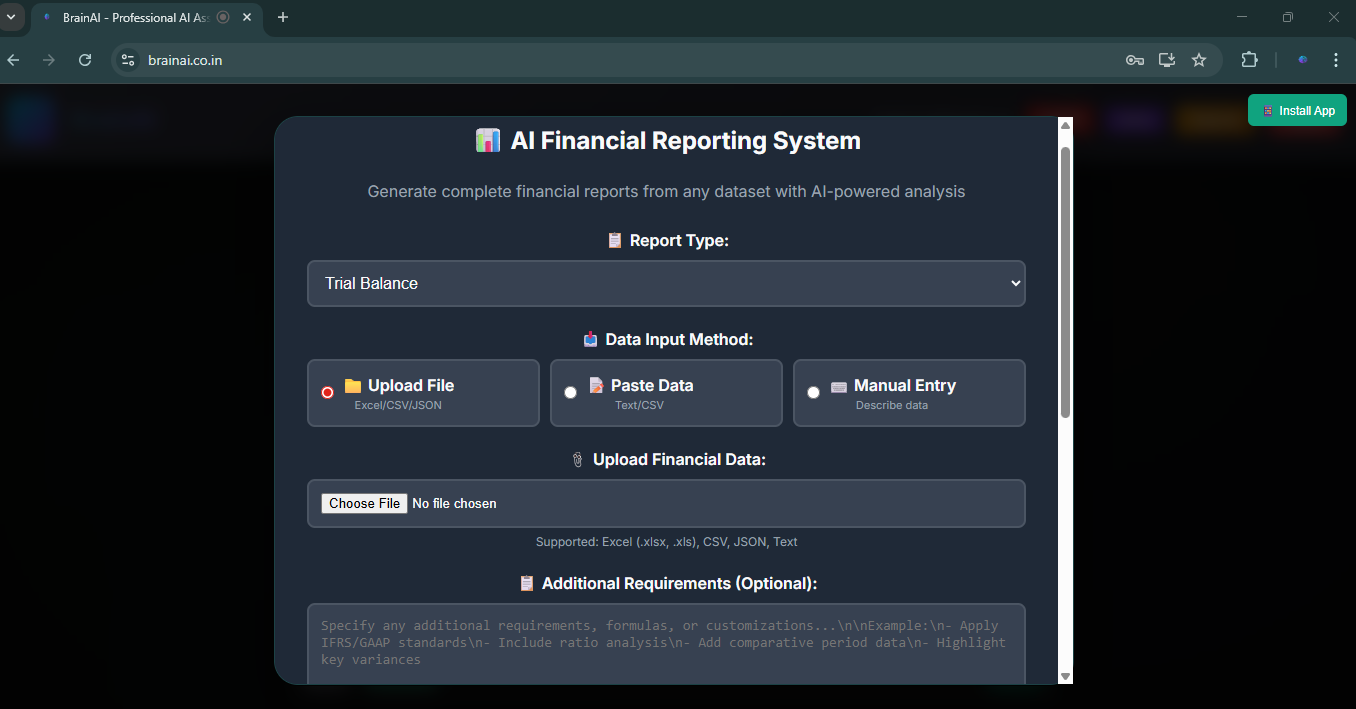Select the Paste Data radio button
This screenshot has height=709, width=1356.
click(570, 393)
